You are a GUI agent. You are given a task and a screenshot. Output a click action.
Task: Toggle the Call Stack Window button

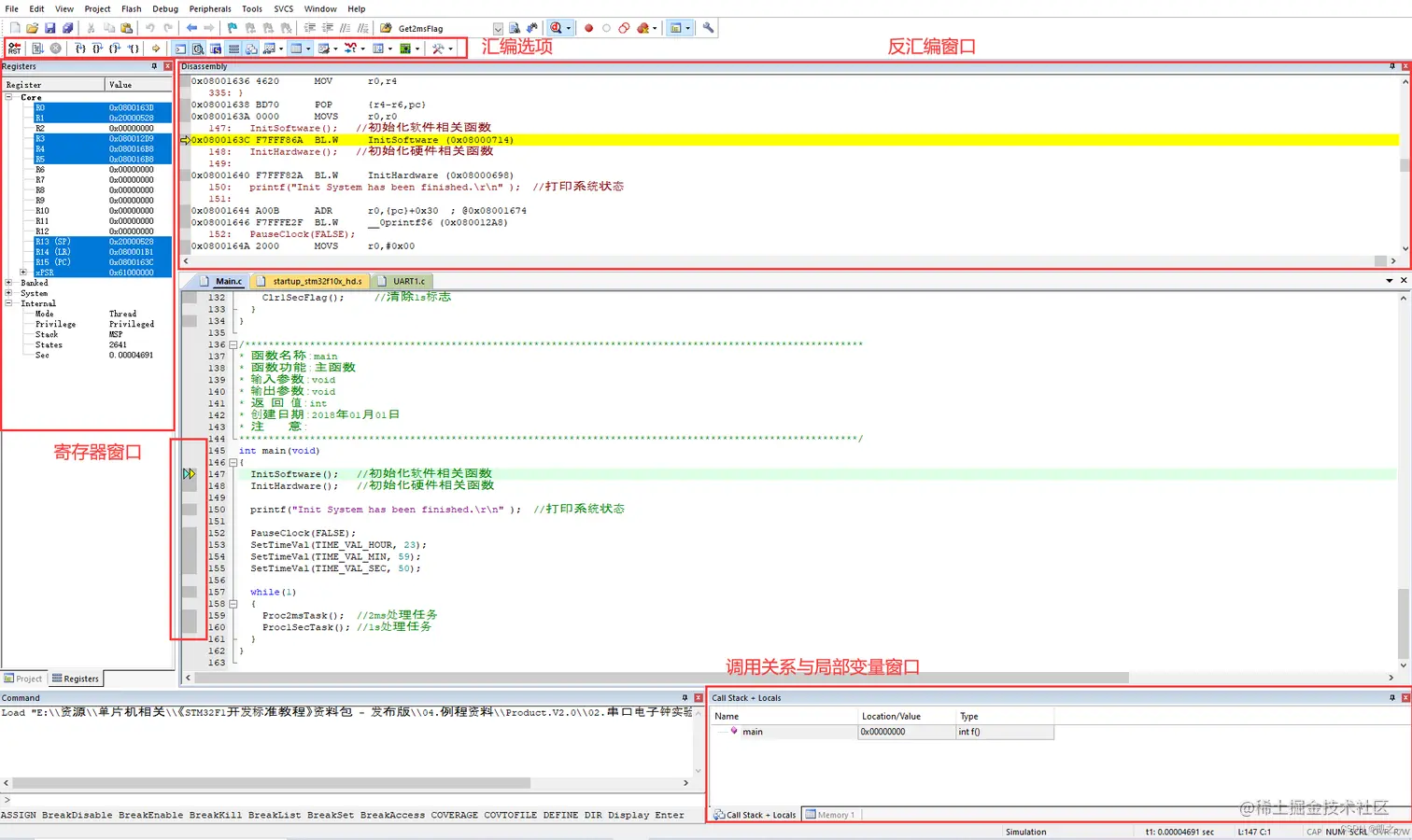(x=251, y=49)
